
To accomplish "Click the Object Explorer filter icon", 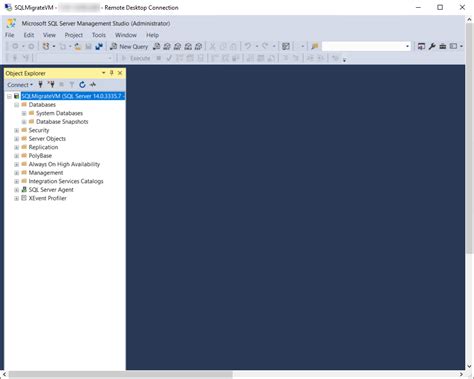I will pos(72,85).
